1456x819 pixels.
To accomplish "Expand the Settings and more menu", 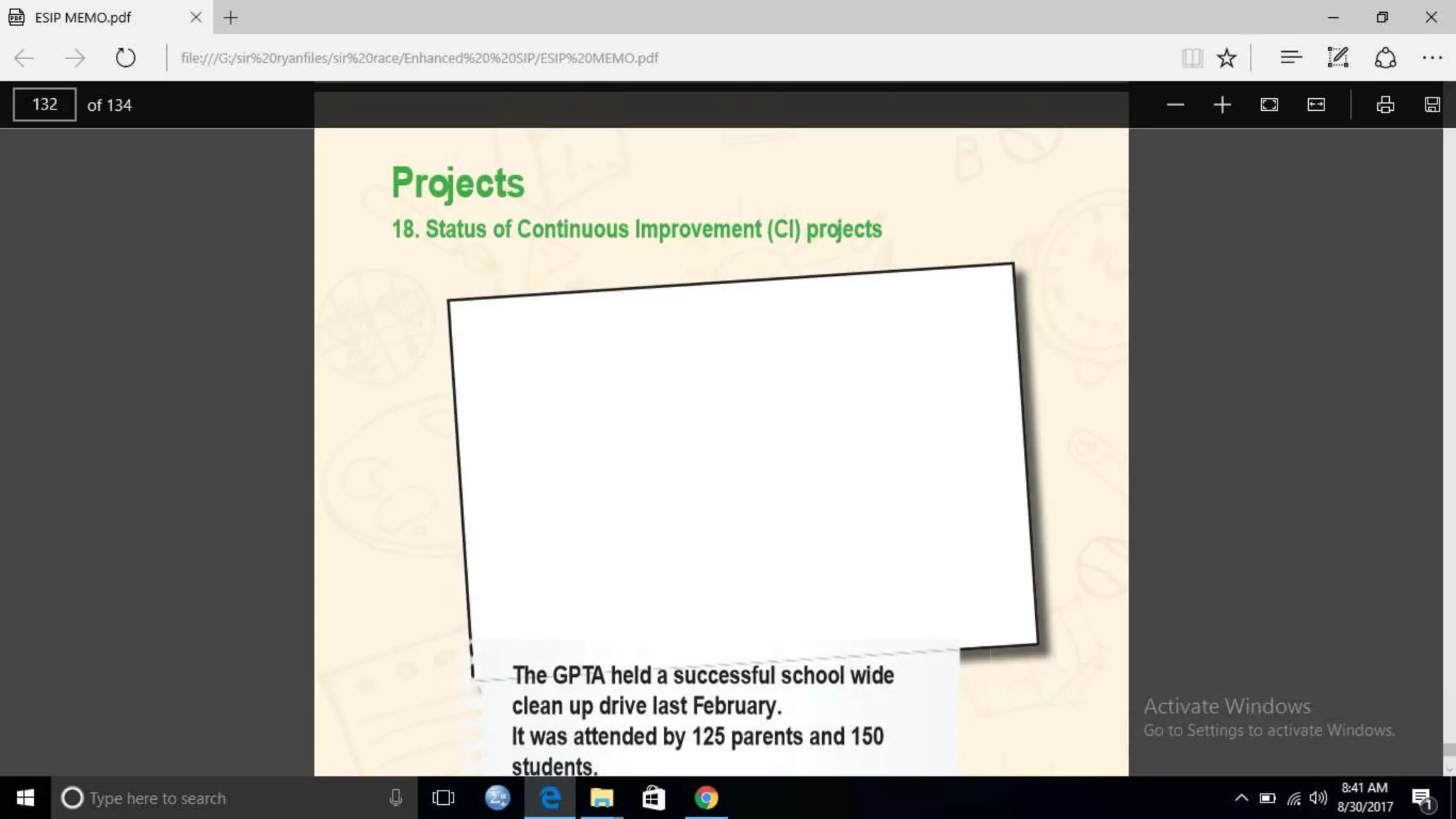I will (x=1432, y=58).
